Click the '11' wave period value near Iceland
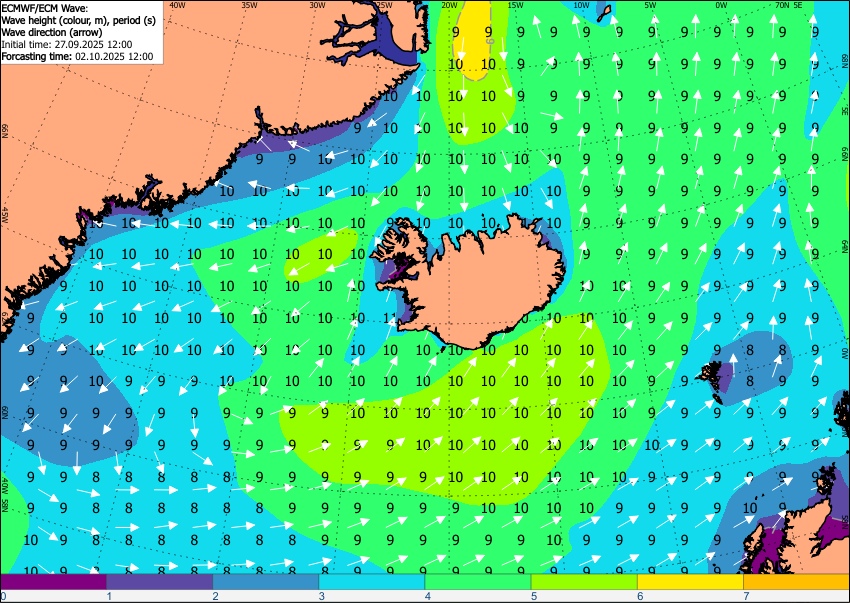The height and width of the screenshot is (603, 850). point(390,318)
